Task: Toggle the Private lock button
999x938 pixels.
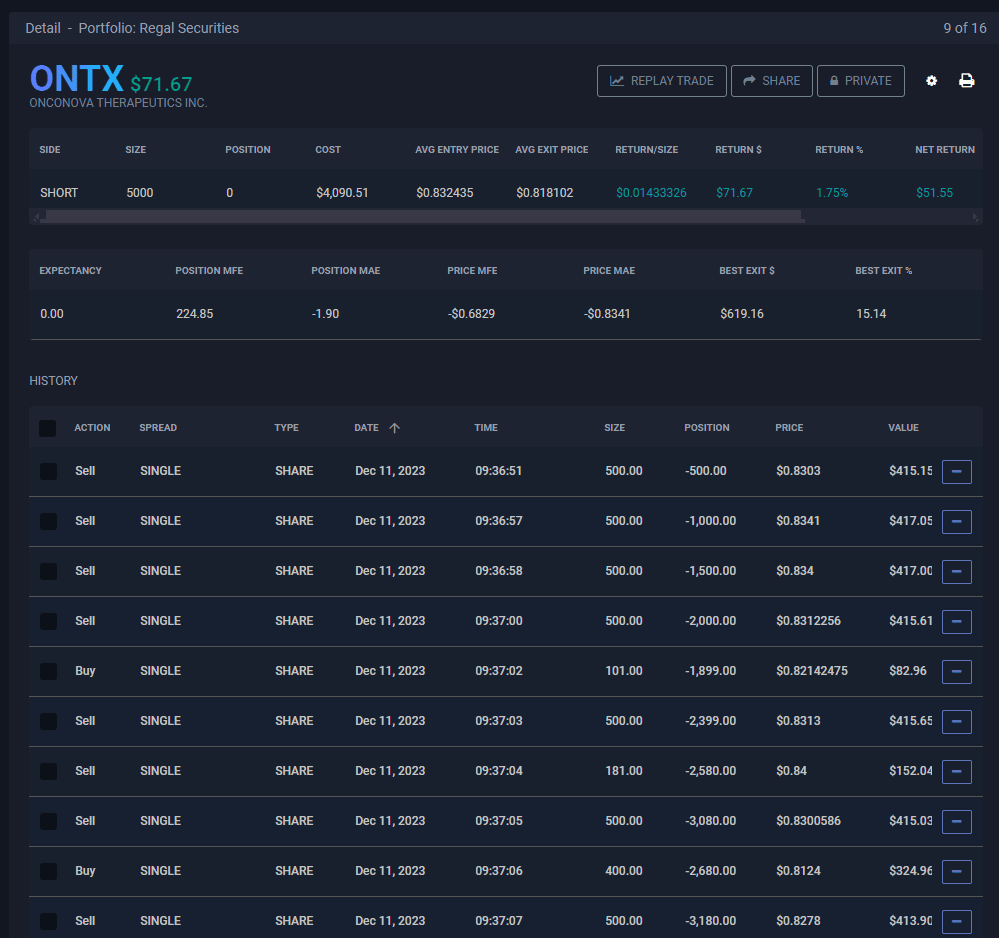Action: tap(860, 81)
